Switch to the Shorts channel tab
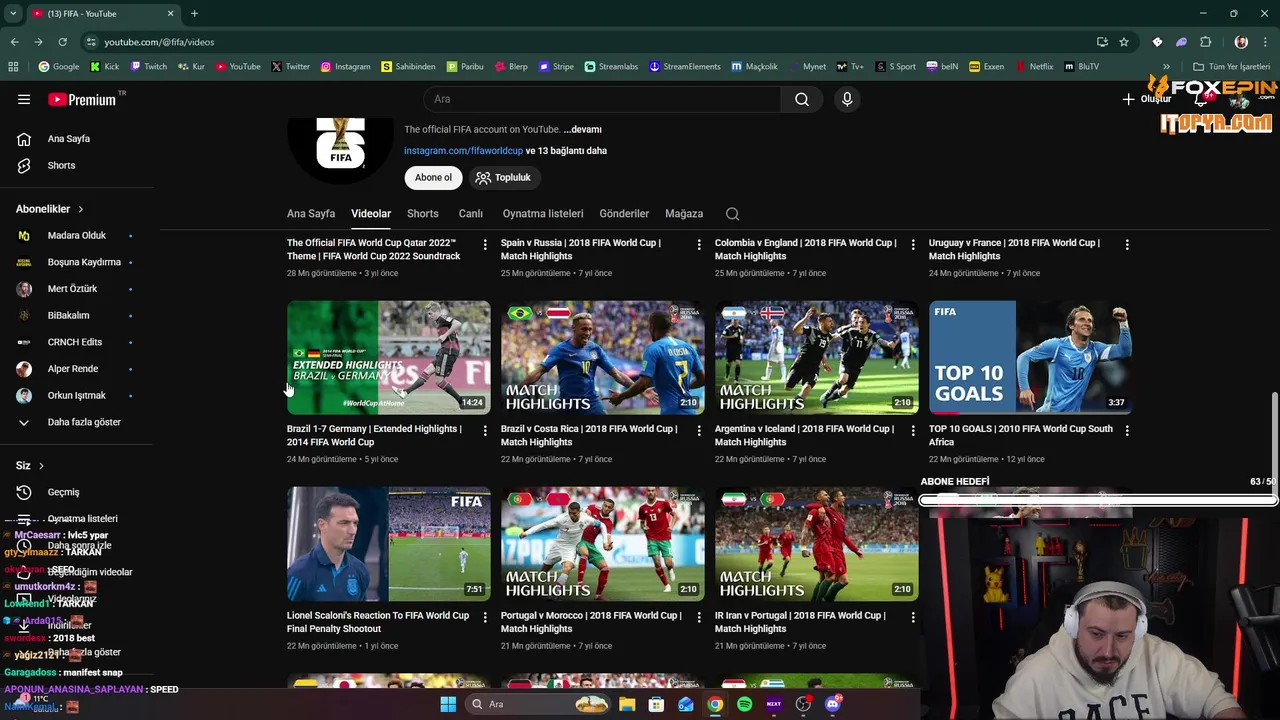Image resolution: width=1280 pixels, height=720 pixels. pos(423,214)
